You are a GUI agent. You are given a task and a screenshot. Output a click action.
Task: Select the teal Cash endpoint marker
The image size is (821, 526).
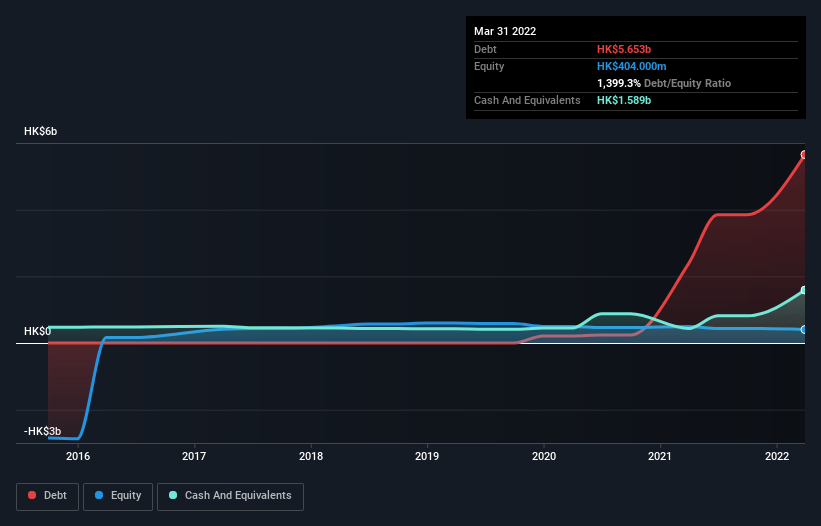point(804,290)
